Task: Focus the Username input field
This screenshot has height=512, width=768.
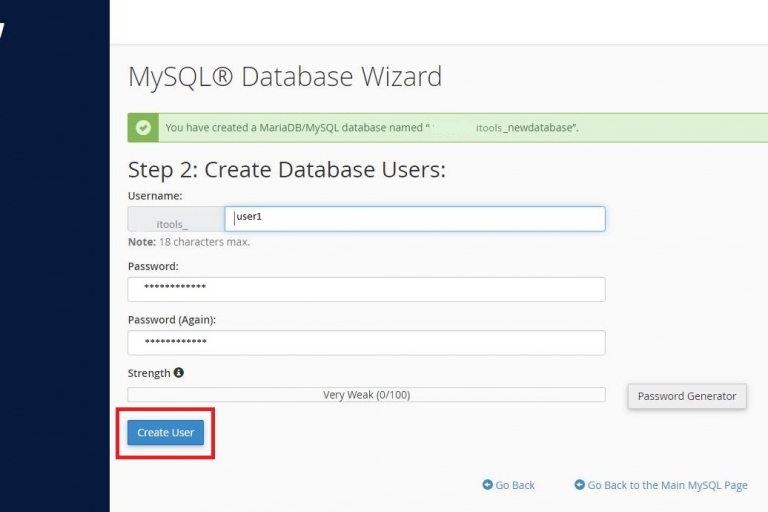Action: coord(415,219)
